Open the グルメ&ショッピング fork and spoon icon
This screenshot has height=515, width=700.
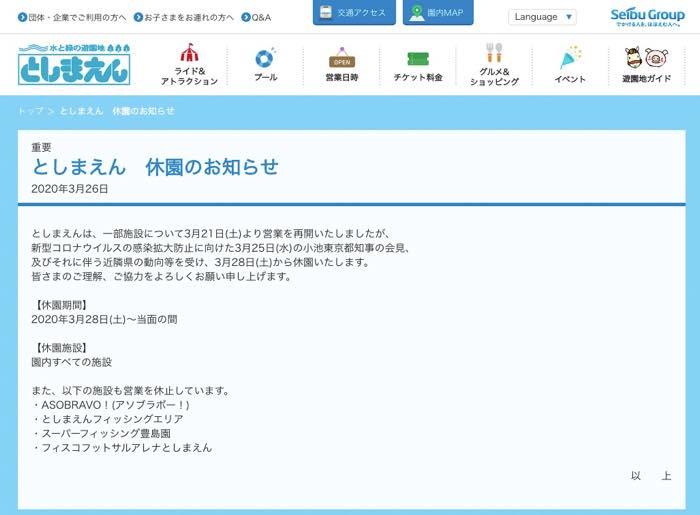coord(494,53)
